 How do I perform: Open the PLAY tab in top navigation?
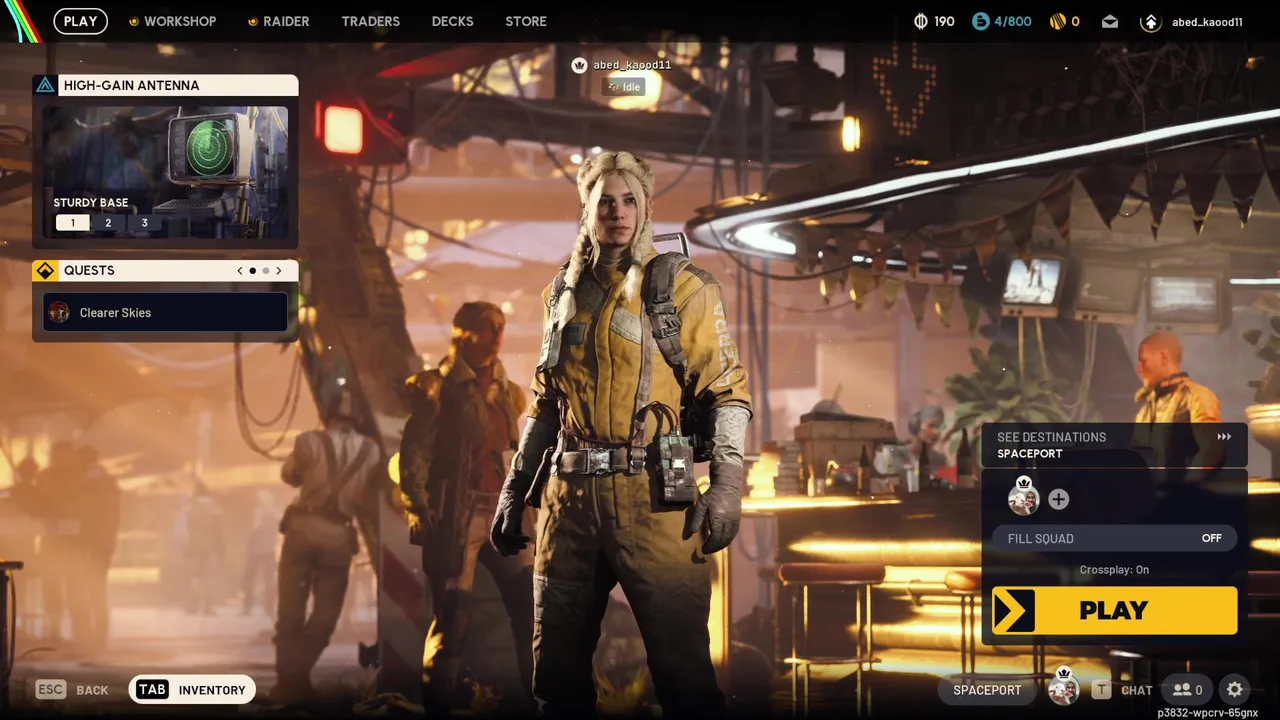[80, 21]
